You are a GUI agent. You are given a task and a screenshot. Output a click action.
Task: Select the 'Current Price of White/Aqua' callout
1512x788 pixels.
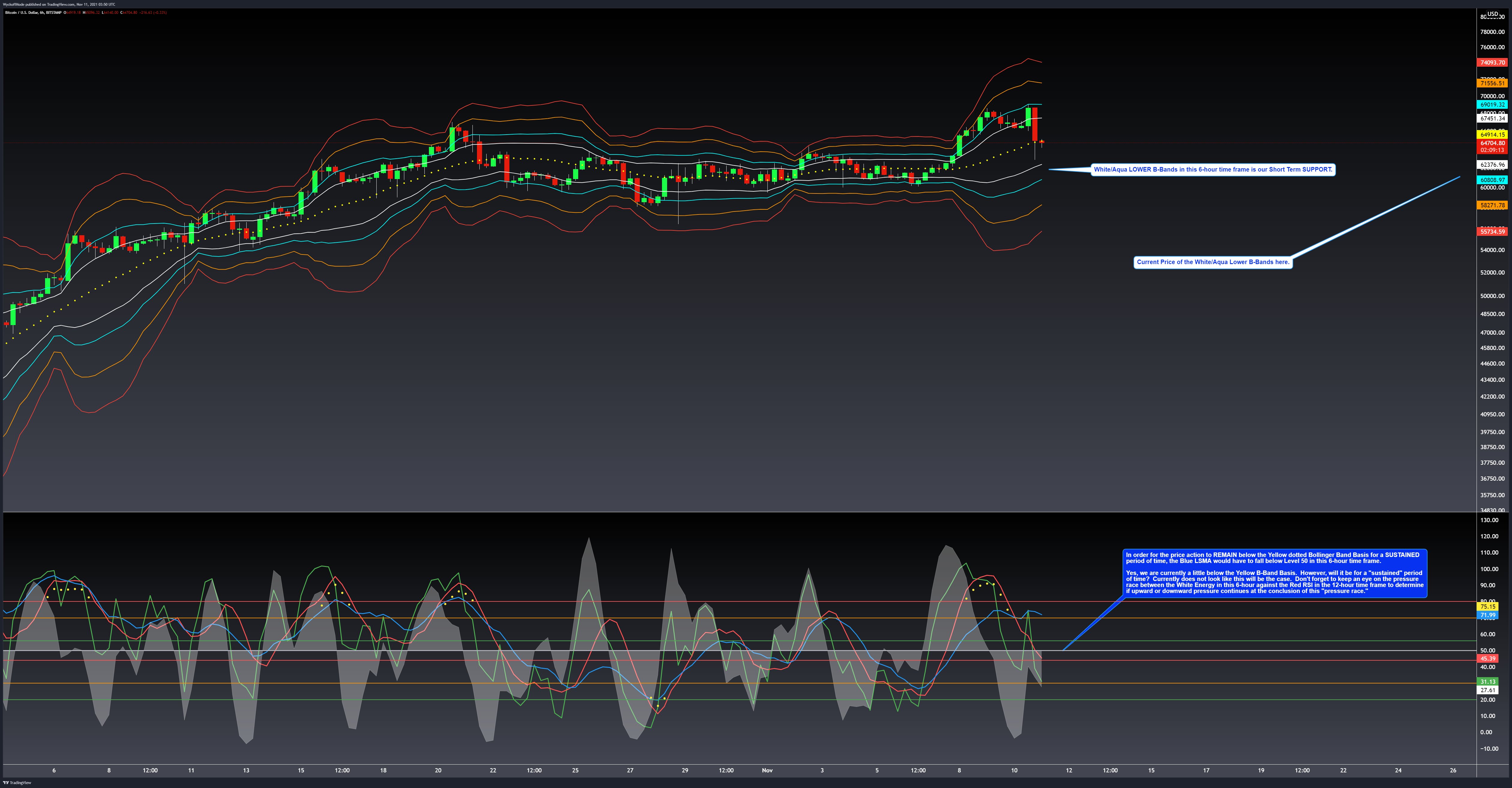coord(1213,262)
